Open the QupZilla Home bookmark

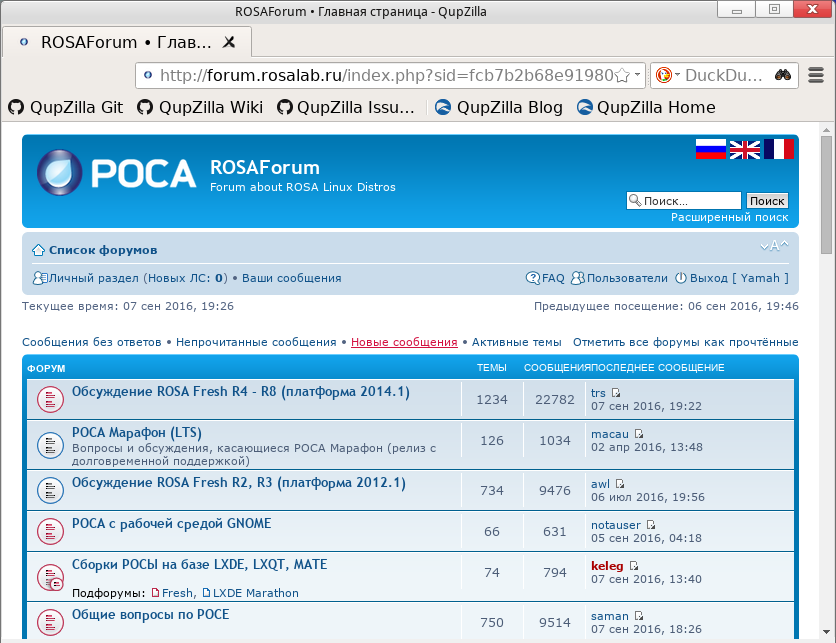coord(646,107)
